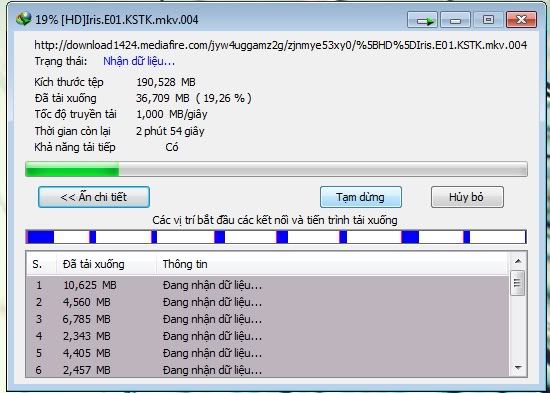
Task: Pause download with Tạm dừng button
Action: [x=361, y=197]
